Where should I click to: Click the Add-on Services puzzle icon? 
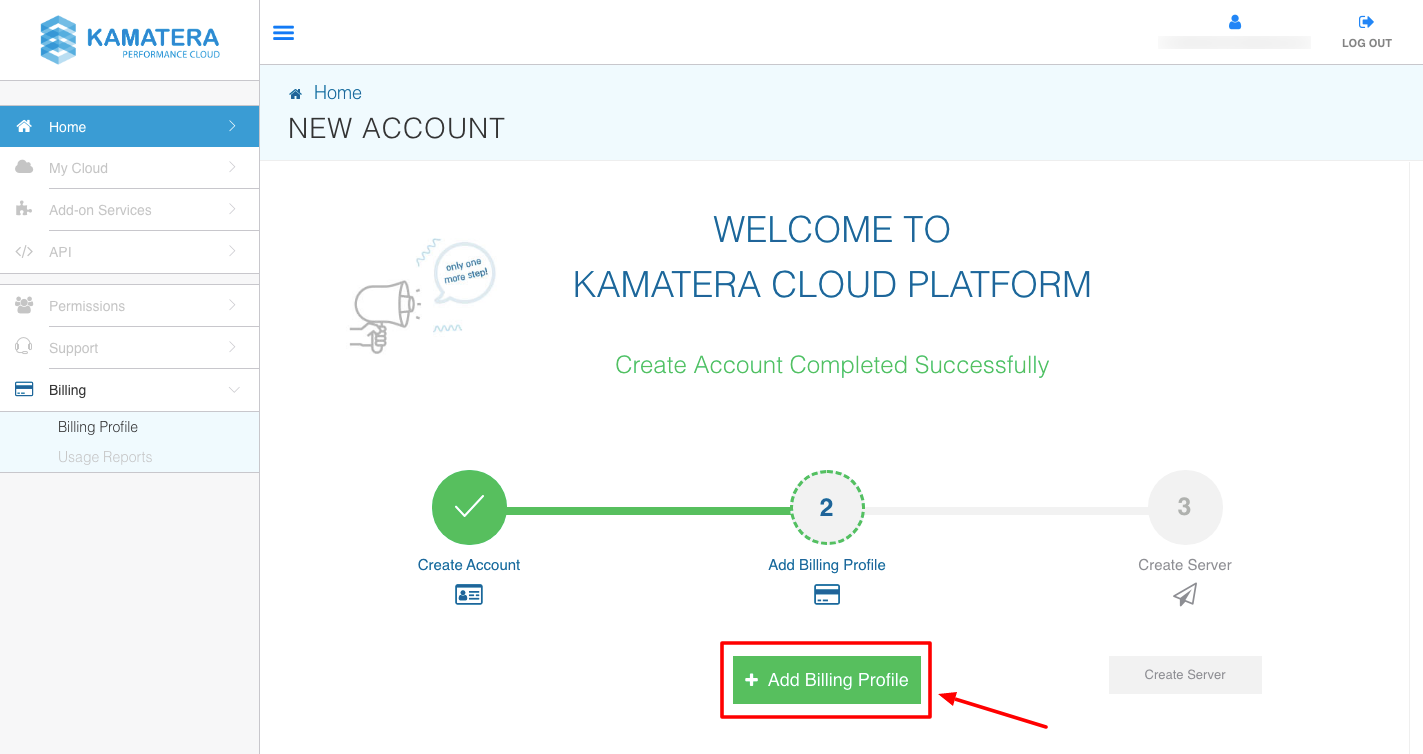point(24,209)
